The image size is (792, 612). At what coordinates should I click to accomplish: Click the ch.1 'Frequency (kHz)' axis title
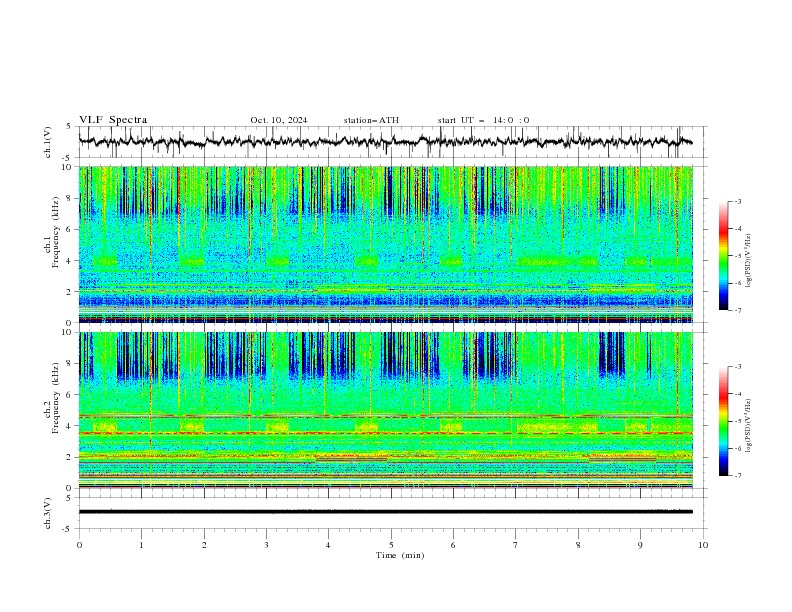click(56, 232)
